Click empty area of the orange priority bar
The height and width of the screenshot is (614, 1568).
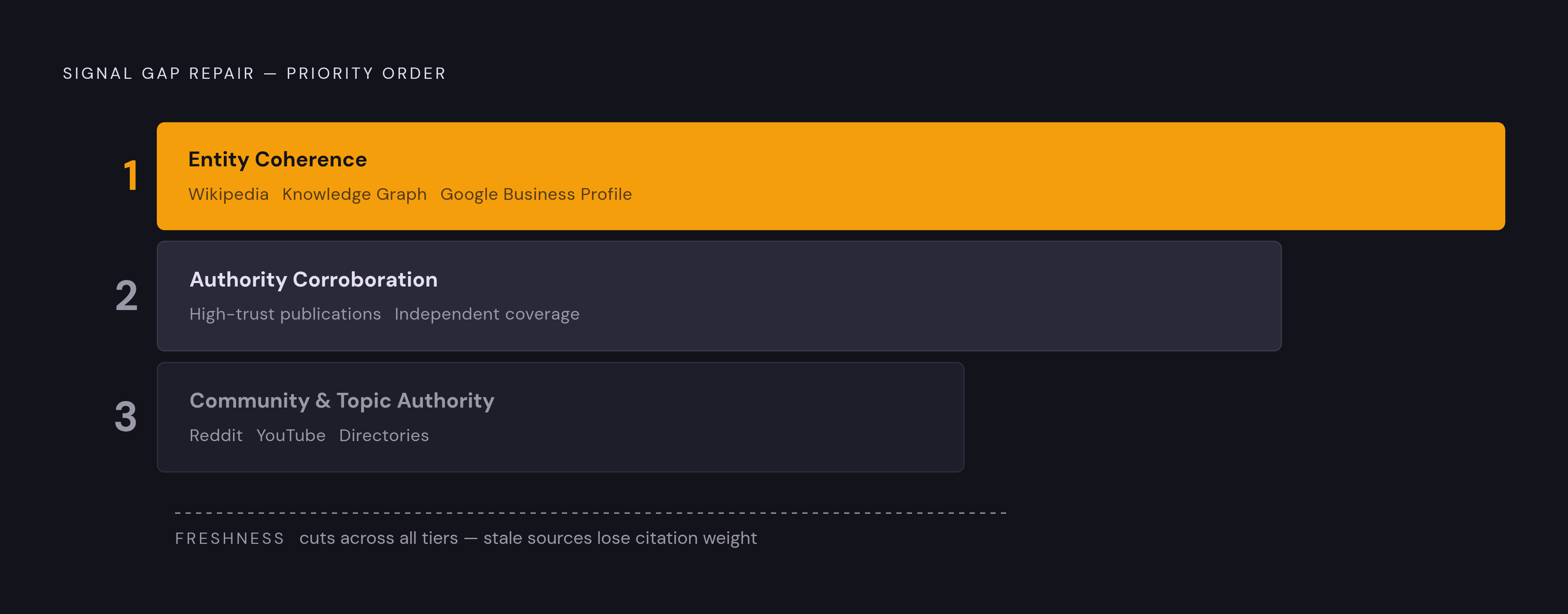[1065, 176]
